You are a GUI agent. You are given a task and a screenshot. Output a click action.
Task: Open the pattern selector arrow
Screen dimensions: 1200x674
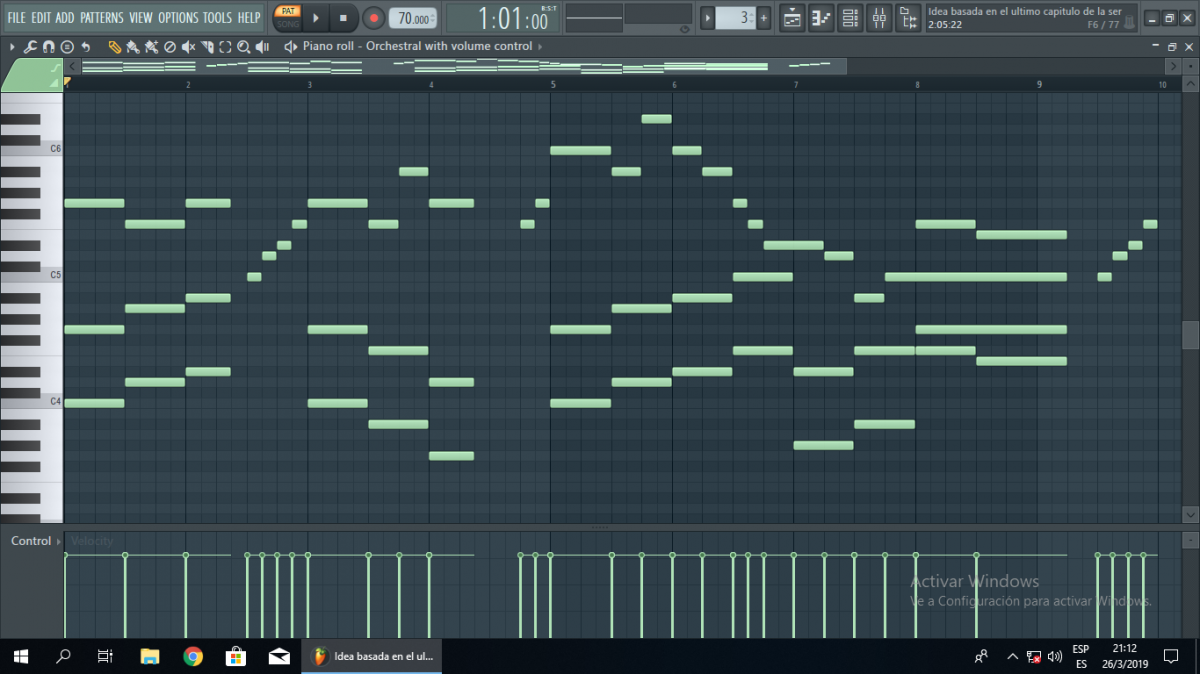pos(707,18)
